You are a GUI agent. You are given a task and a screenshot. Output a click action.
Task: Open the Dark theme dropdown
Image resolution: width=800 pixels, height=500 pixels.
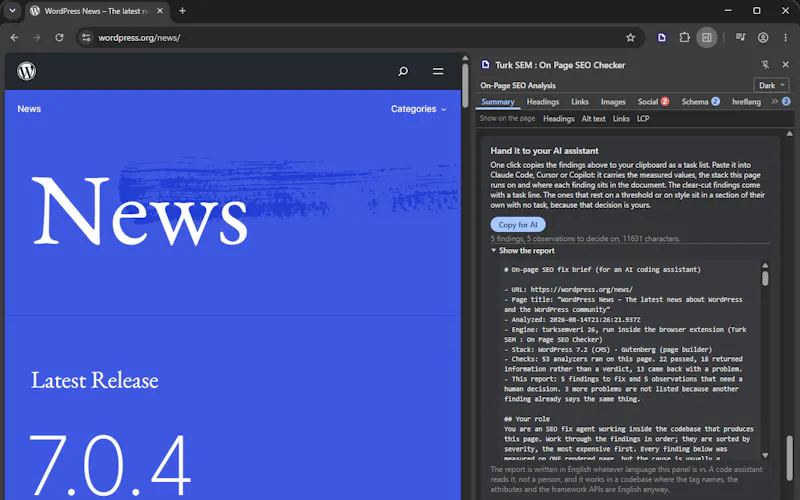(x=771, y=85)
